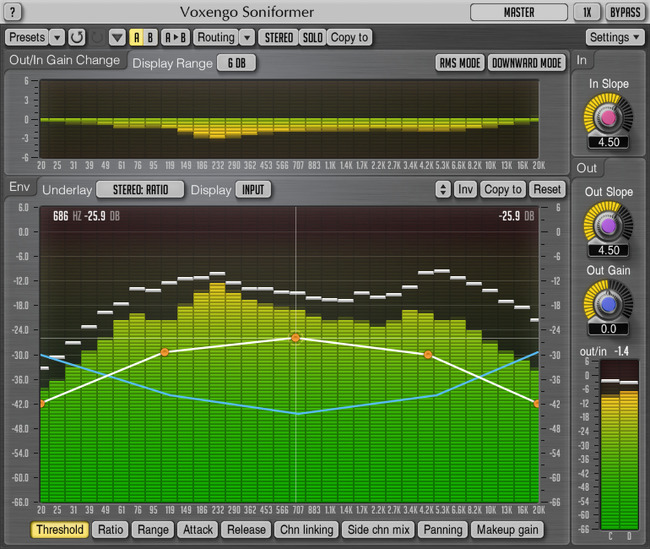Click the envelope control point near 4.2K
The width and height of the screenshot is (650, 549).
(428, 354)
